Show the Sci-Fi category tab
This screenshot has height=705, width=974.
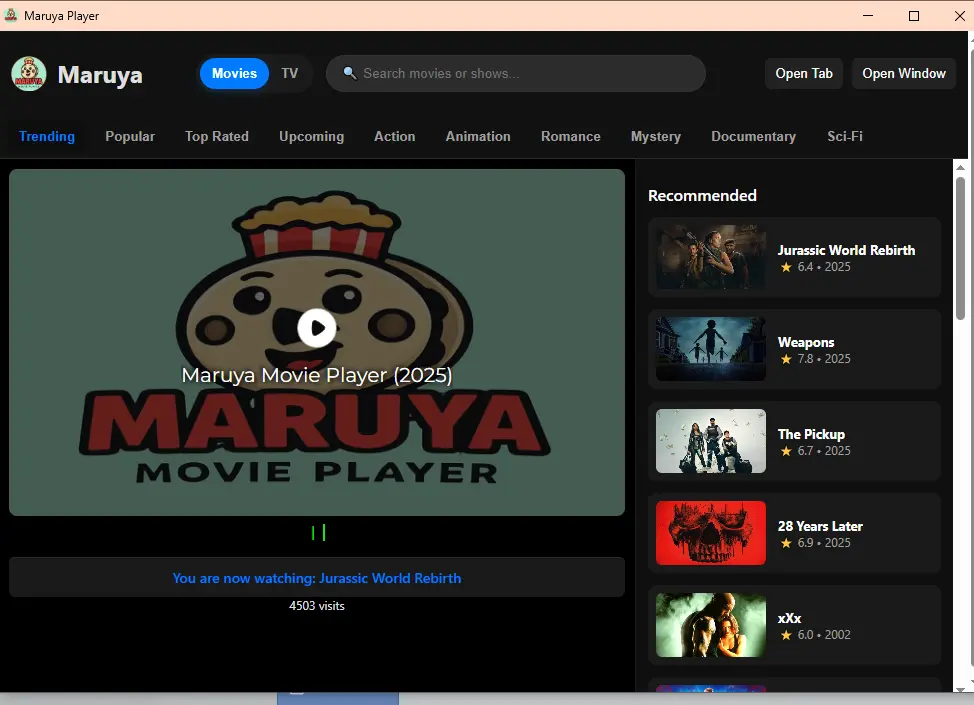click(845, 137)
